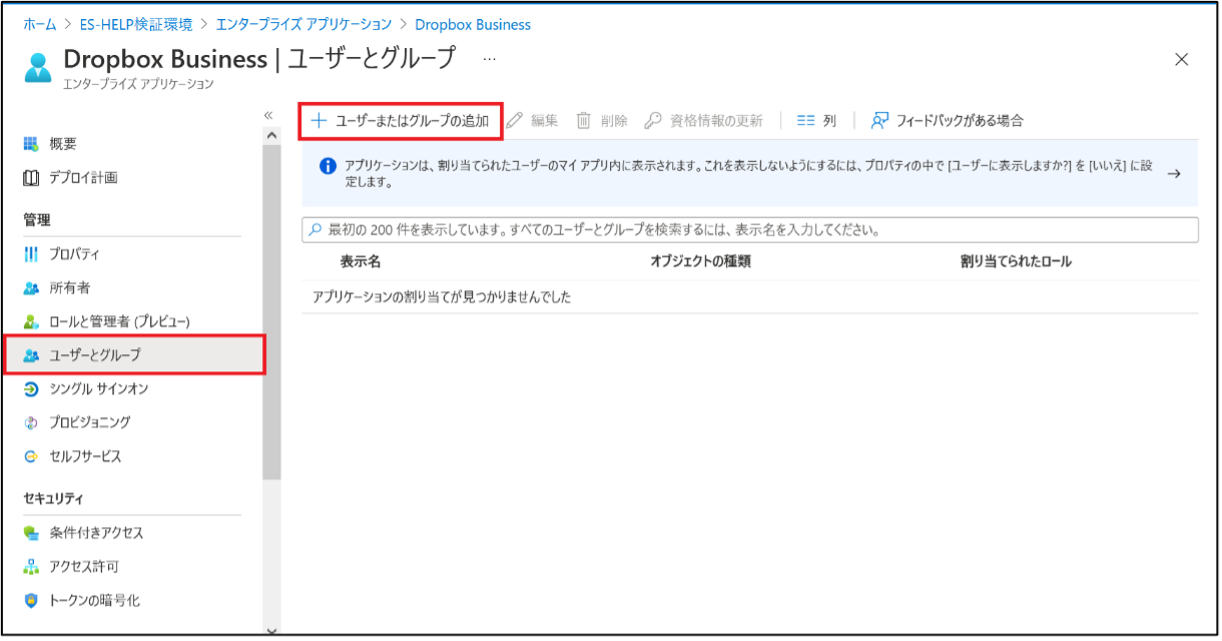This screenshot has width=1222, height=641.
Task: Click the プロパティ bars icon
Action: click(x=31, y=254)
